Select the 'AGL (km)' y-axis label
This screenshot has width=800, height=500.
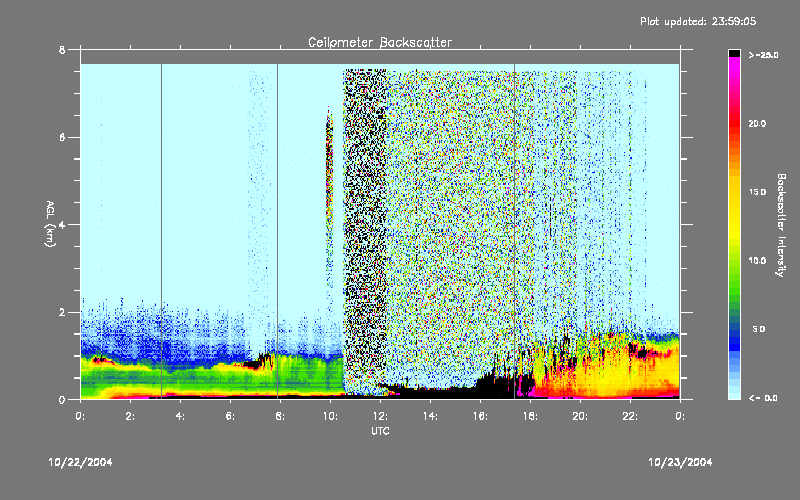point(50,224)
